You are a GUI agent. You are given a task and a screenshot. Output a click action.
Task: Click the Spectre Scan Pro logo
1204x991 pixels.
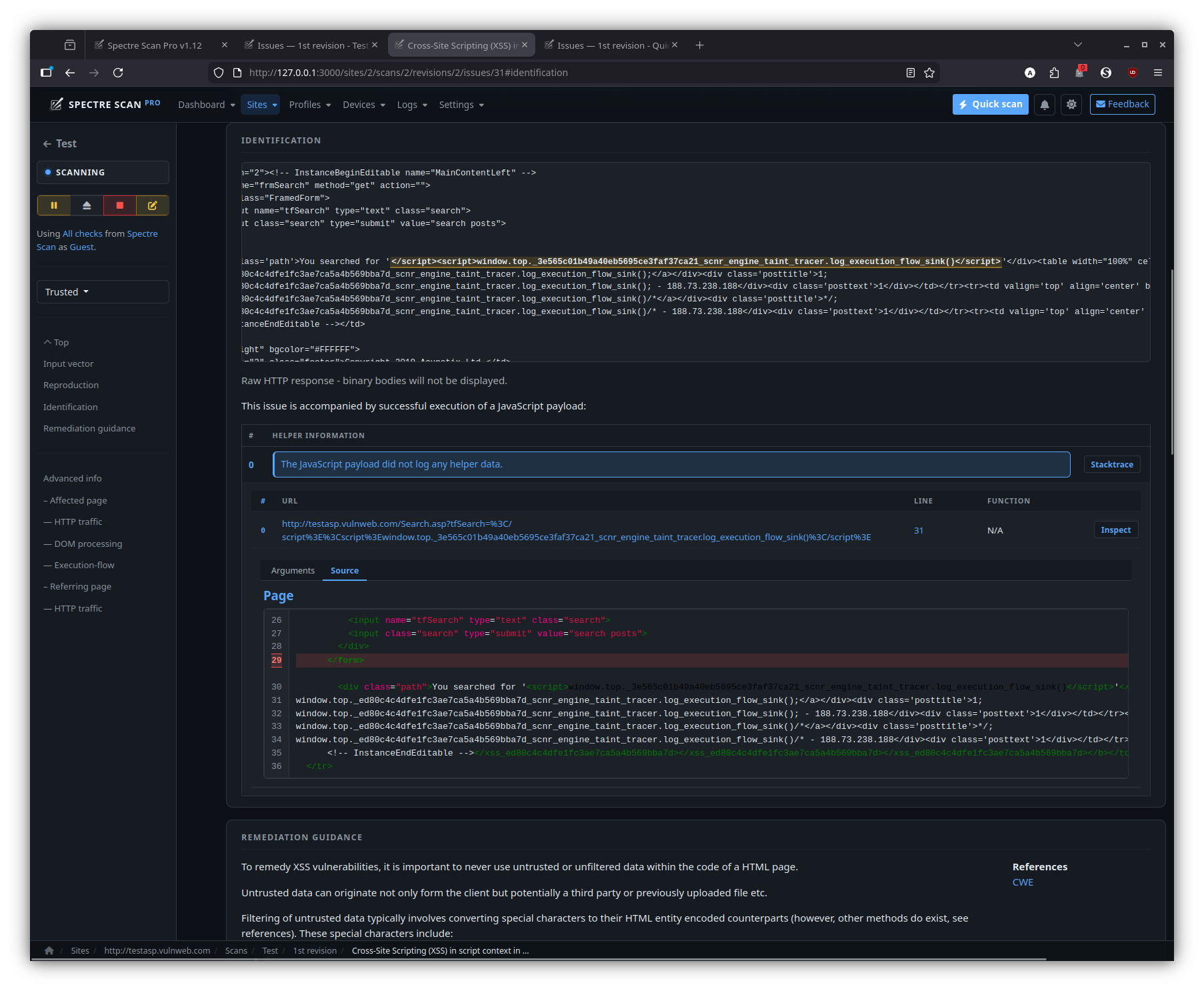105,105
